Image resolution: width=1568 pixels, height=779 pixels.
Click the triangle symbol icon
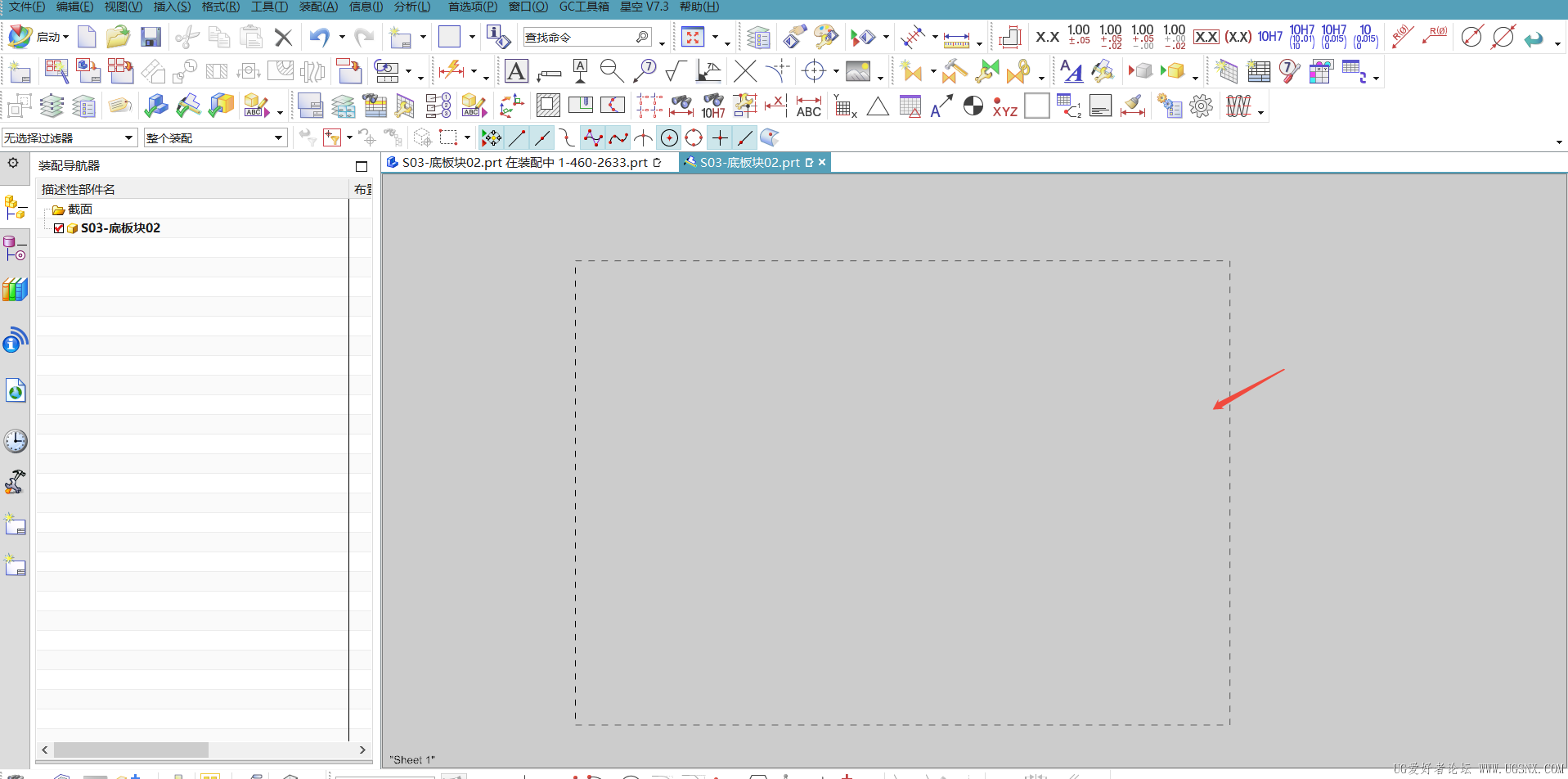pyautogui.click(x=878, y=106)
